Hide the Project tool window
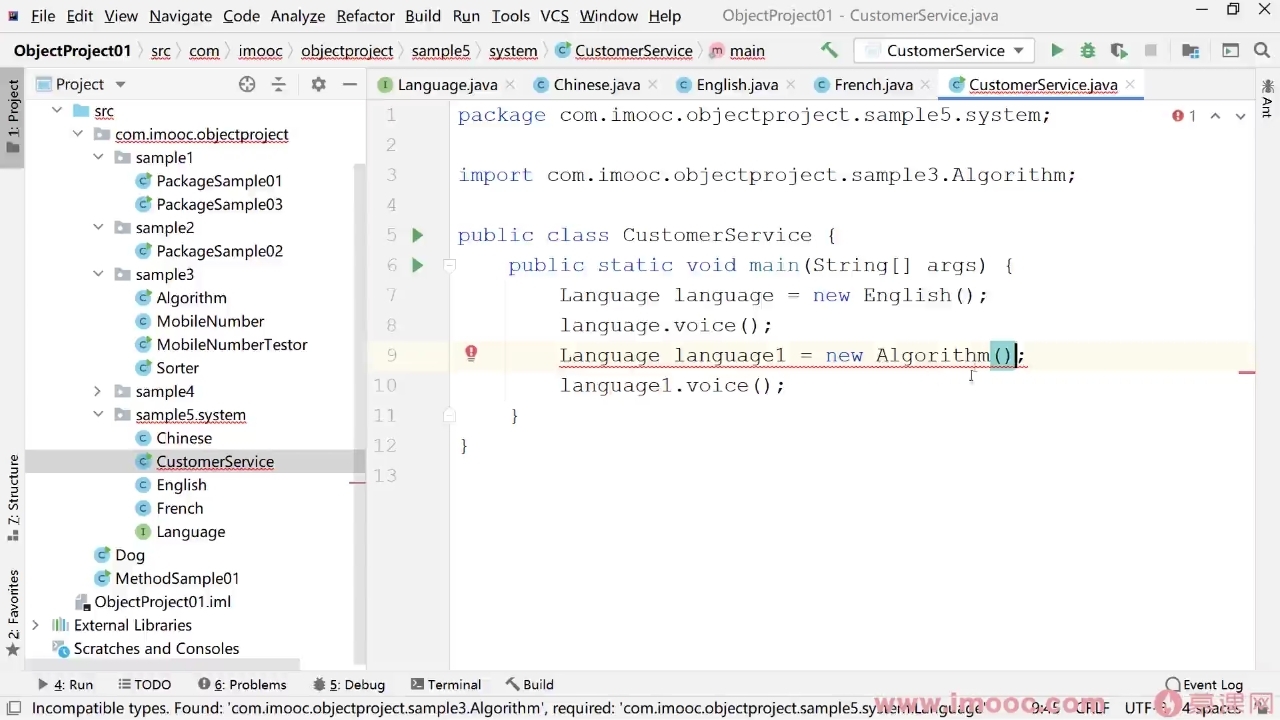Viewport: 1280px width, 720px height. [x=349, y=84]
